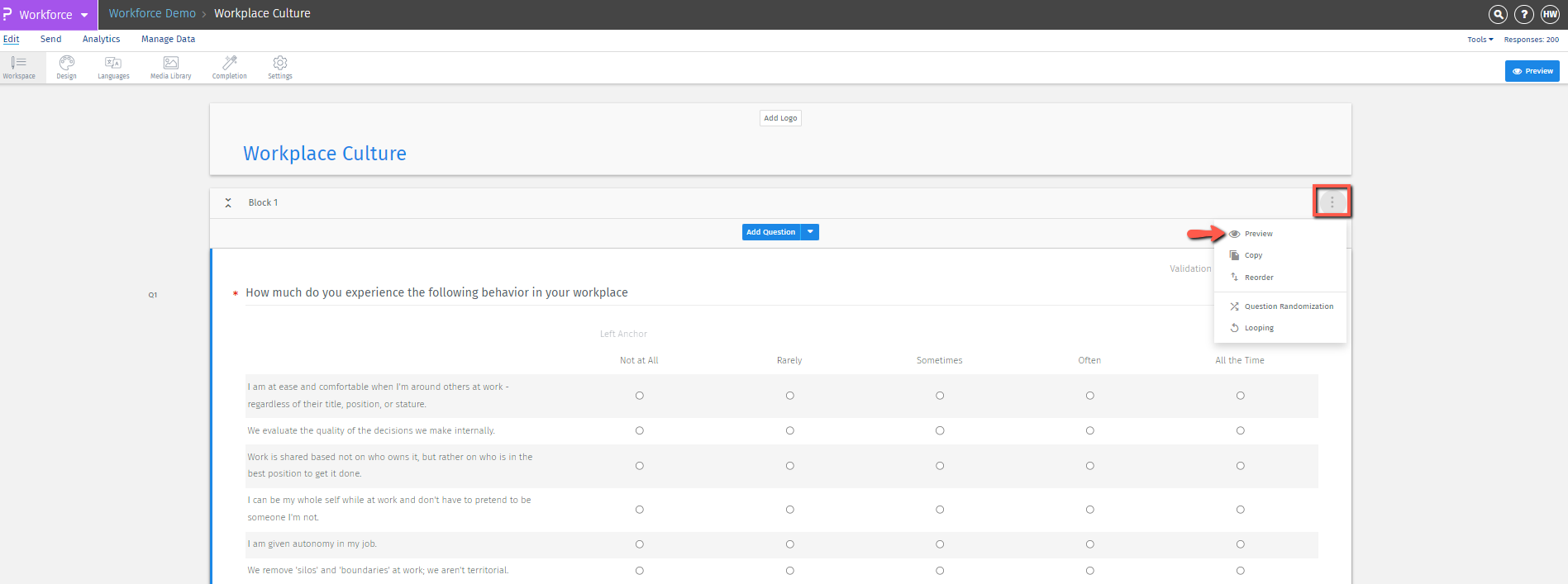Select "All the Time" for decisions quality row

(1240, 430)
